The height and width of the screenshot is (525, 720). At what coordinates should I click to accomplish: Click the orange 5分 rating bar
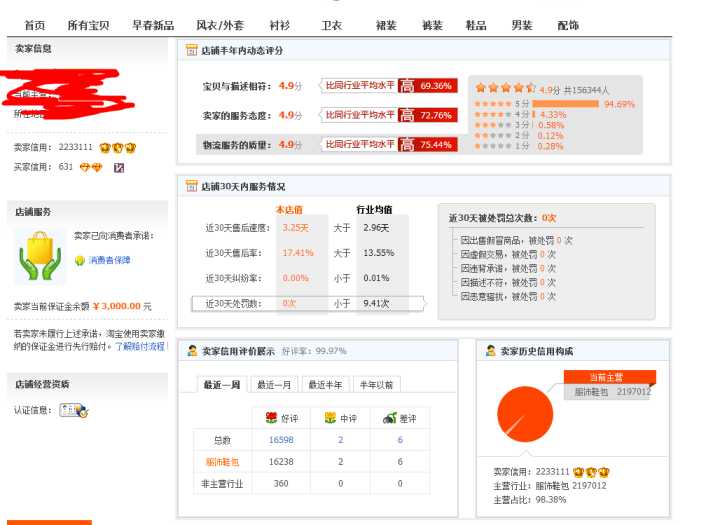tap(566, 104)
